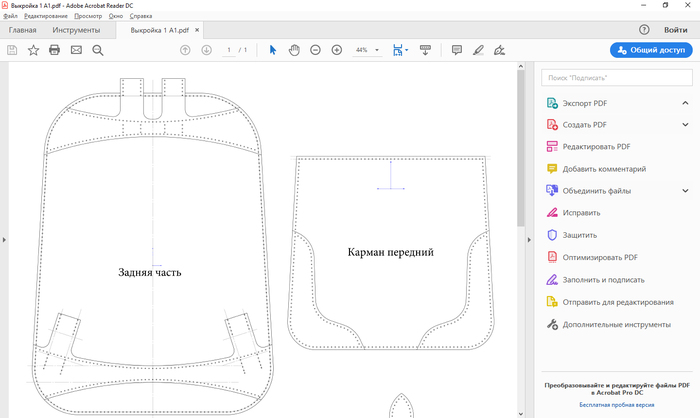
Task: Expand the left navigation pane arrow
Action: pyautogui.click(x=4, y=239)
